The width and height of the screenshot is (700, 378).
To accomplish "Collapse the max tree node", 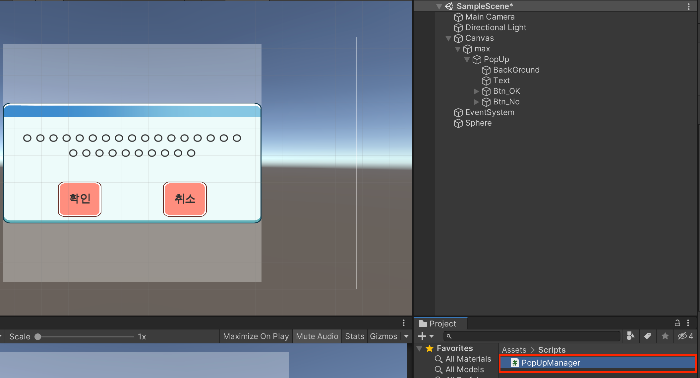I will point(458,49).
